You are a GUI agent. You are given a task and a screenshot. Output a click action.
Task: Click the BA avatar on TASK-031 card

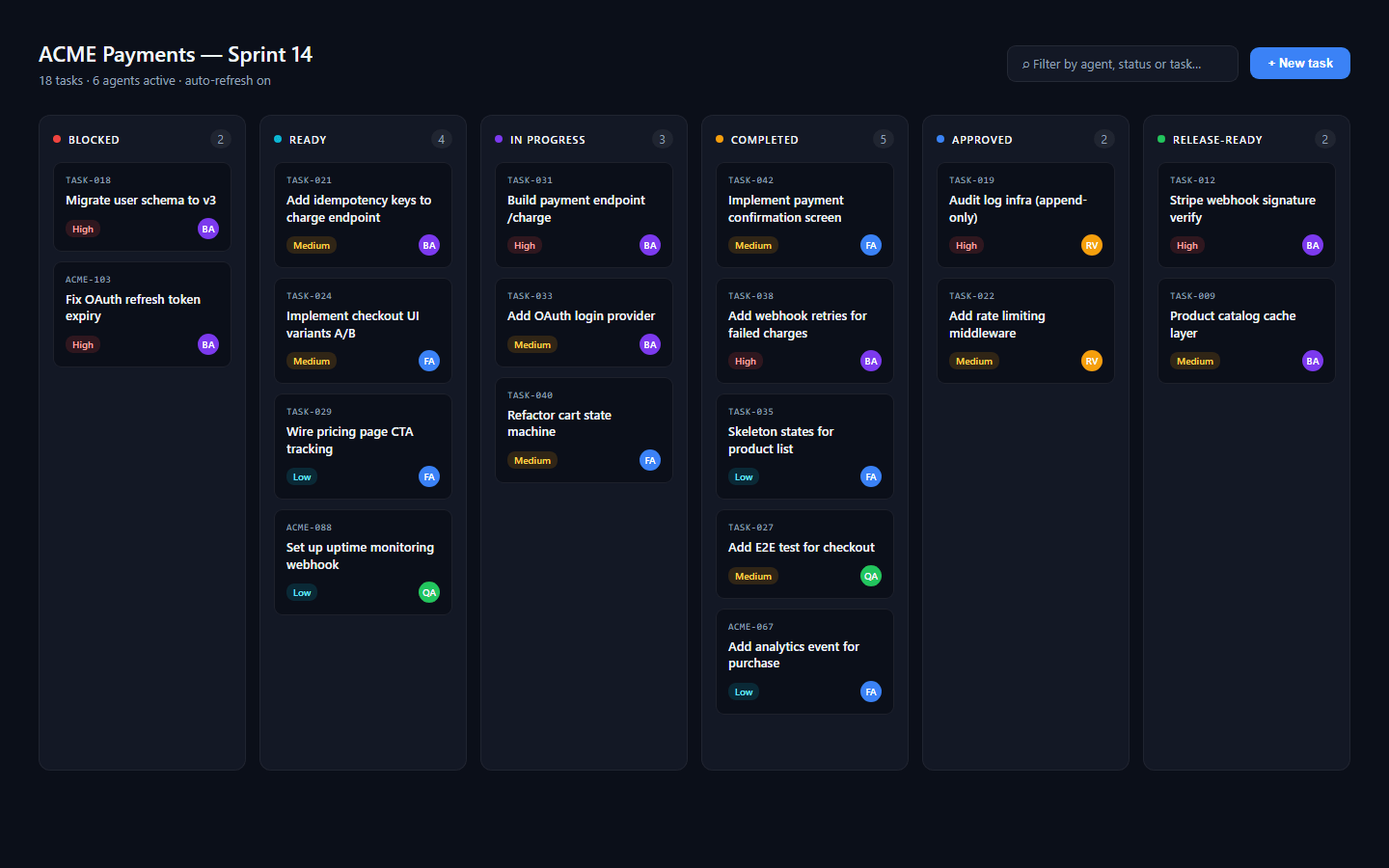(650, 245)
